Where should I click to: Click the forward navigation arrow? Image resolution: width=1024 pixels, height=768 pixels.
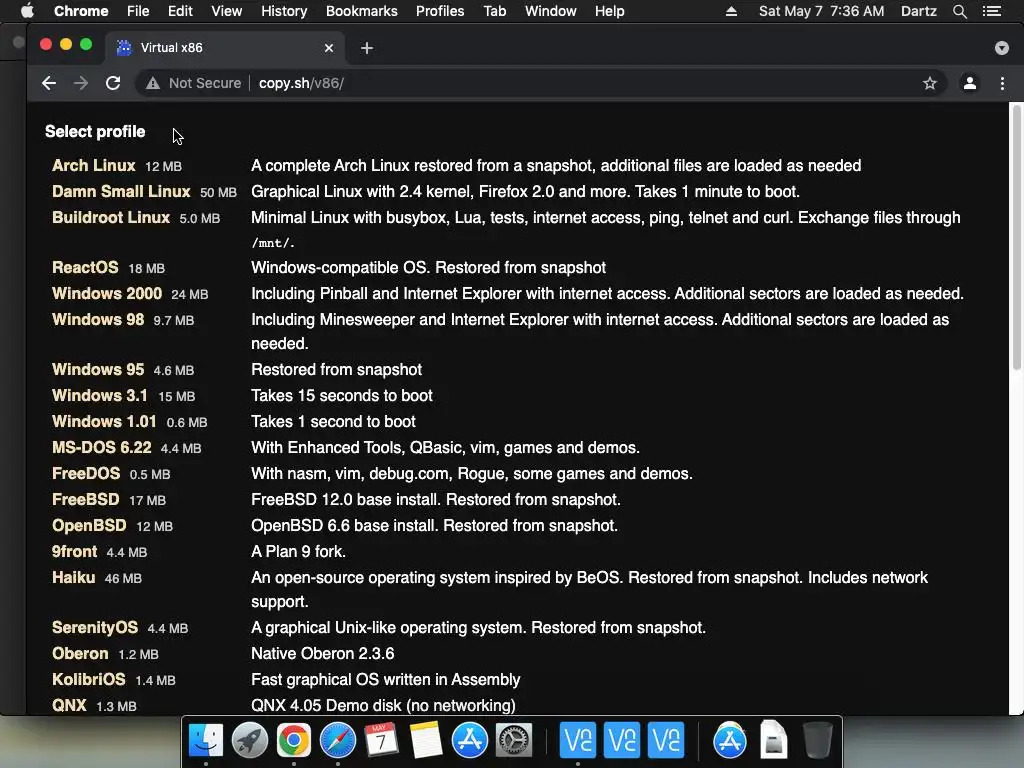pos(81,83)
